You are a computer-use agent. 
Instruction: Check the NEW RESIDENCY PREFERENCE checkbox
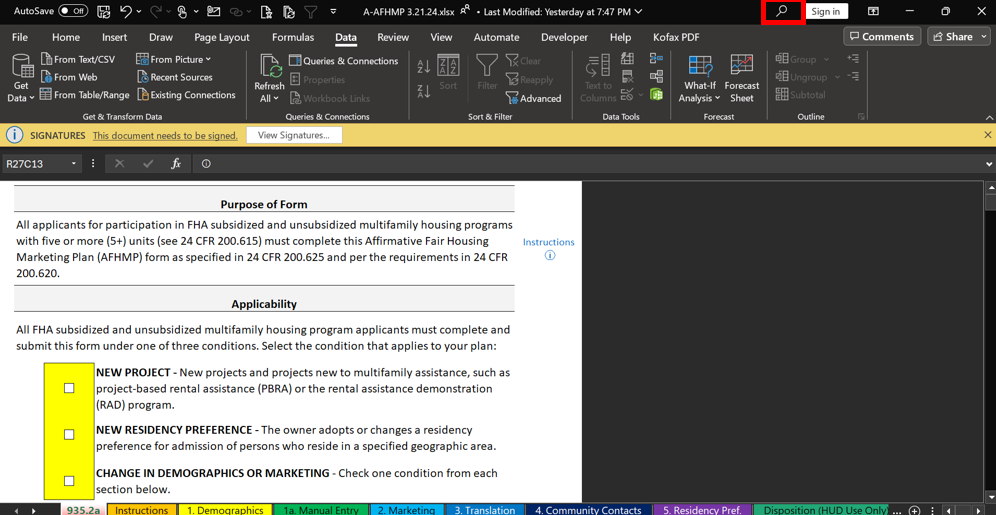pyautogui.click(x=69, y=434)
